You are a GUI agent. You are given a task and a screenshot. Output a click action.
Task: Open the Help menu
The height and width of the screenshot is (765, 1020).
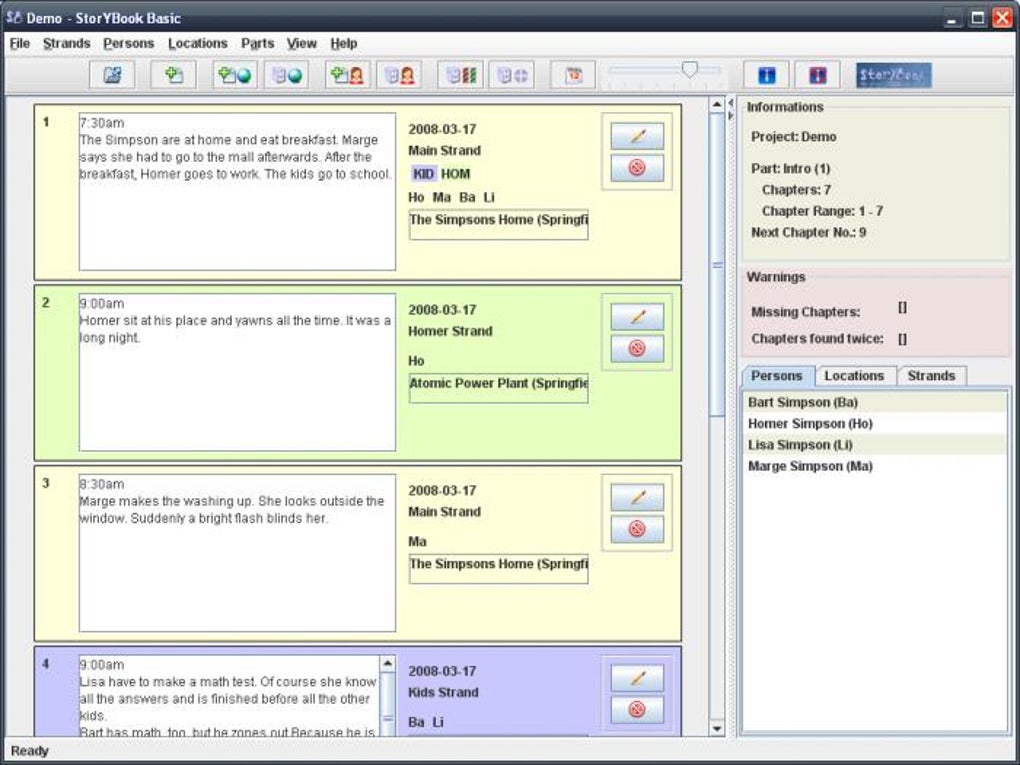tap(343, 44)
